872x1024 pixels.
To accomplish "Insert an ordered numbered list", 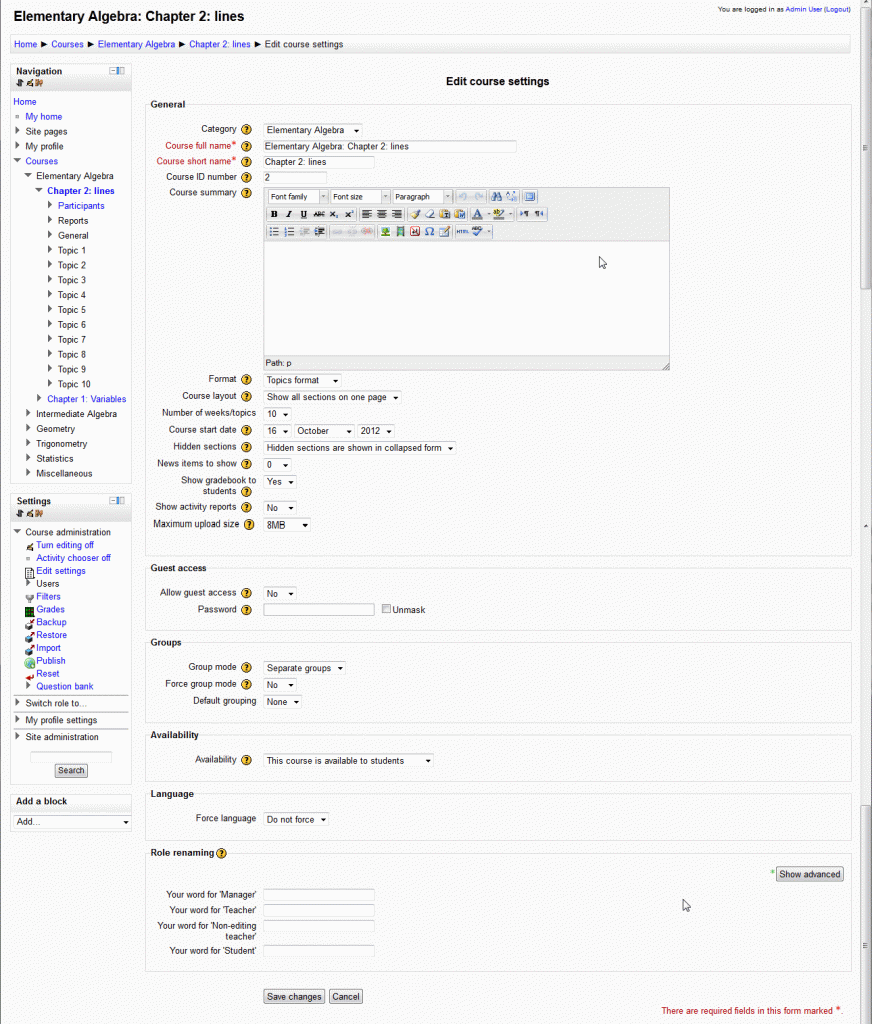I will (289, 232).
